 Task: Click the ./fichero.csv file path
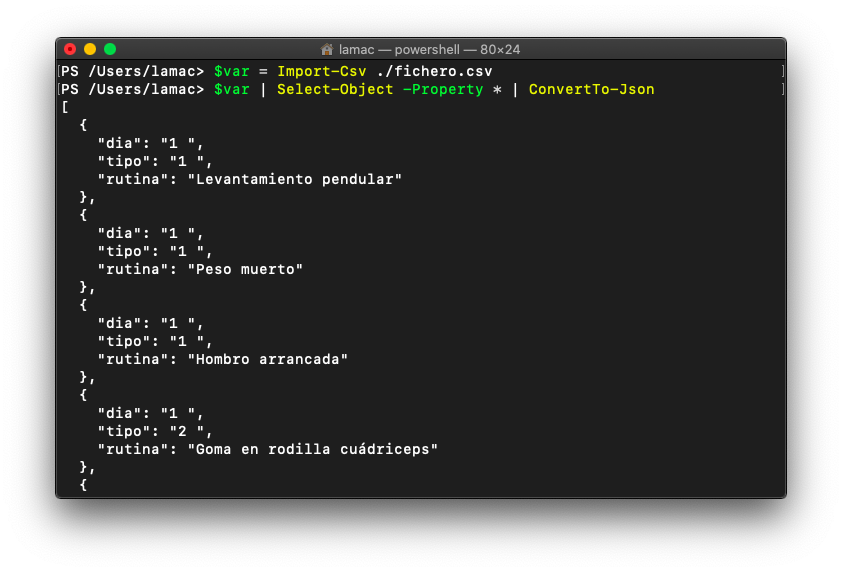pyautogui.click(x=434, y=71)
